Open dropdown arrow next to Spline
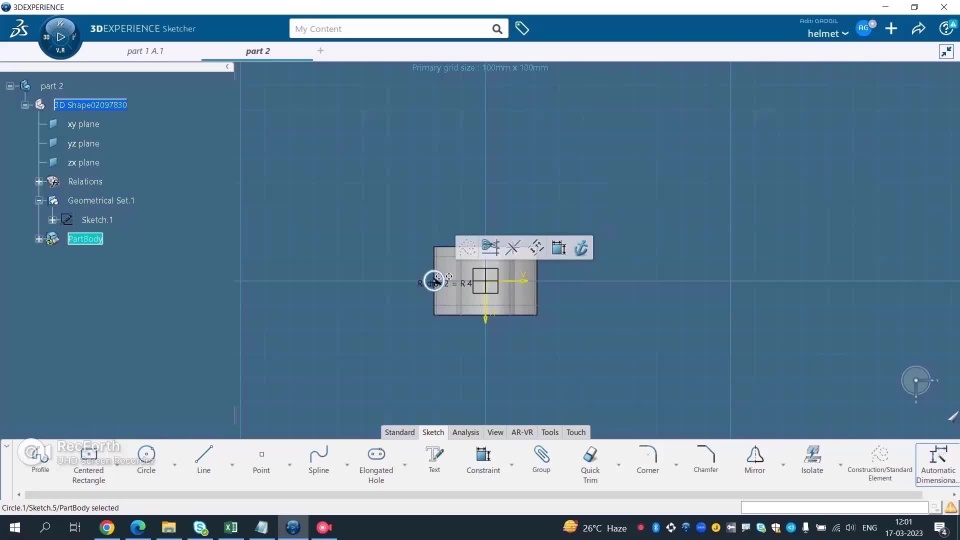 pos(347,465)
